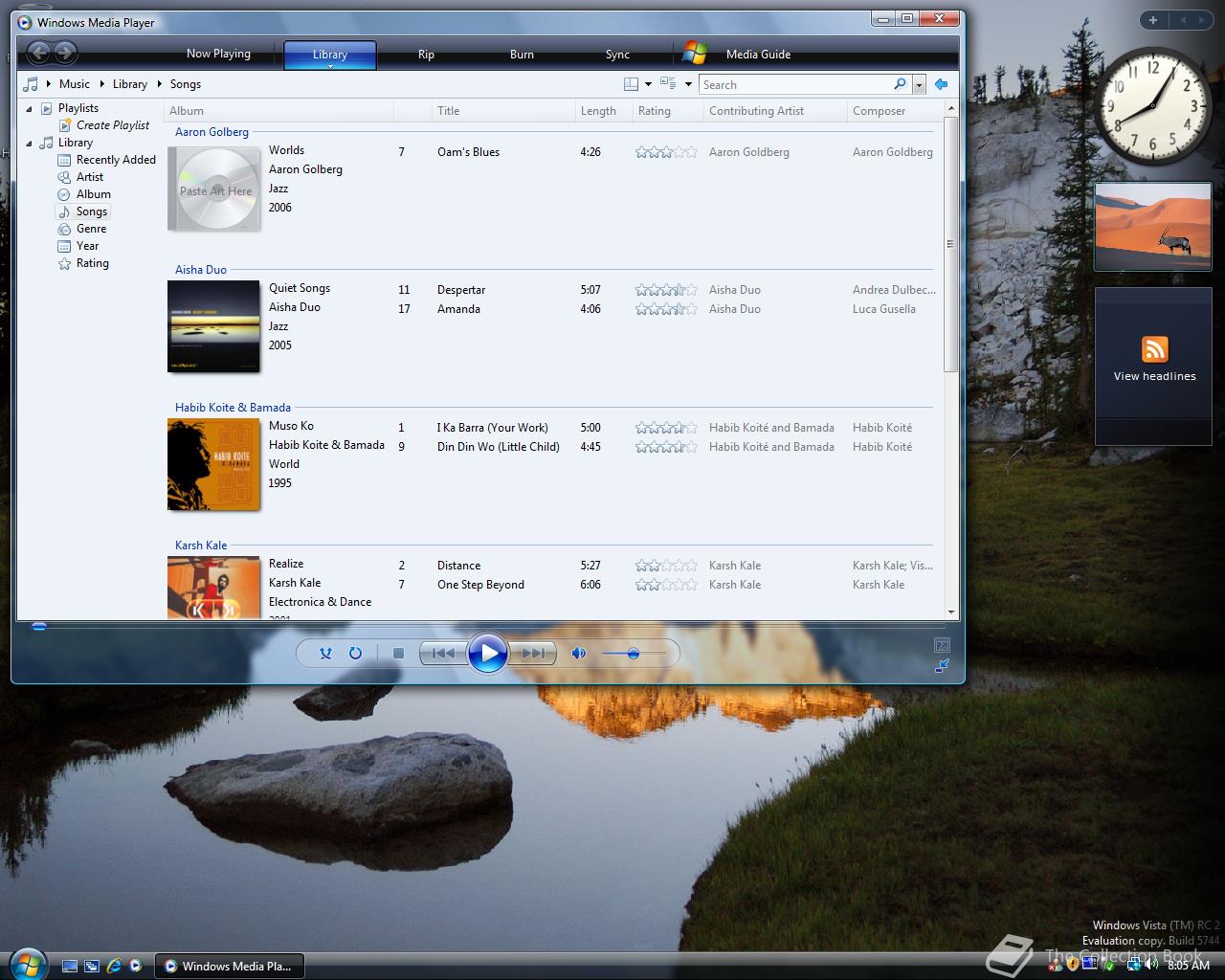Click into the Search box
Image resolution: width=1225 pixels, height=980 pixels.
click(x=794, y=84)
